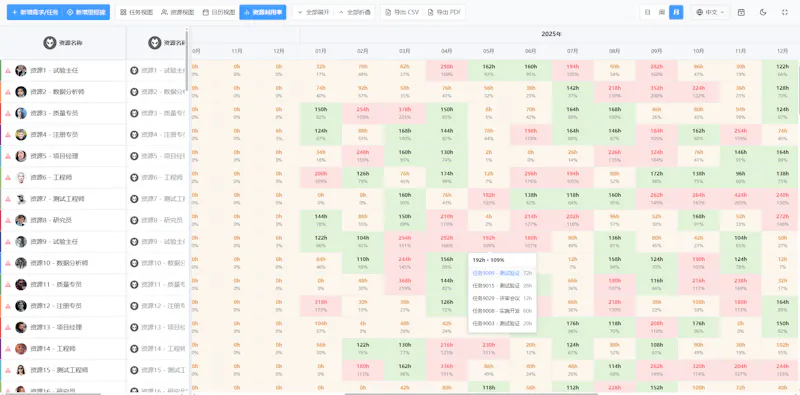
Task: Click avatar of 资源5 项目经理
Action: 21,156
